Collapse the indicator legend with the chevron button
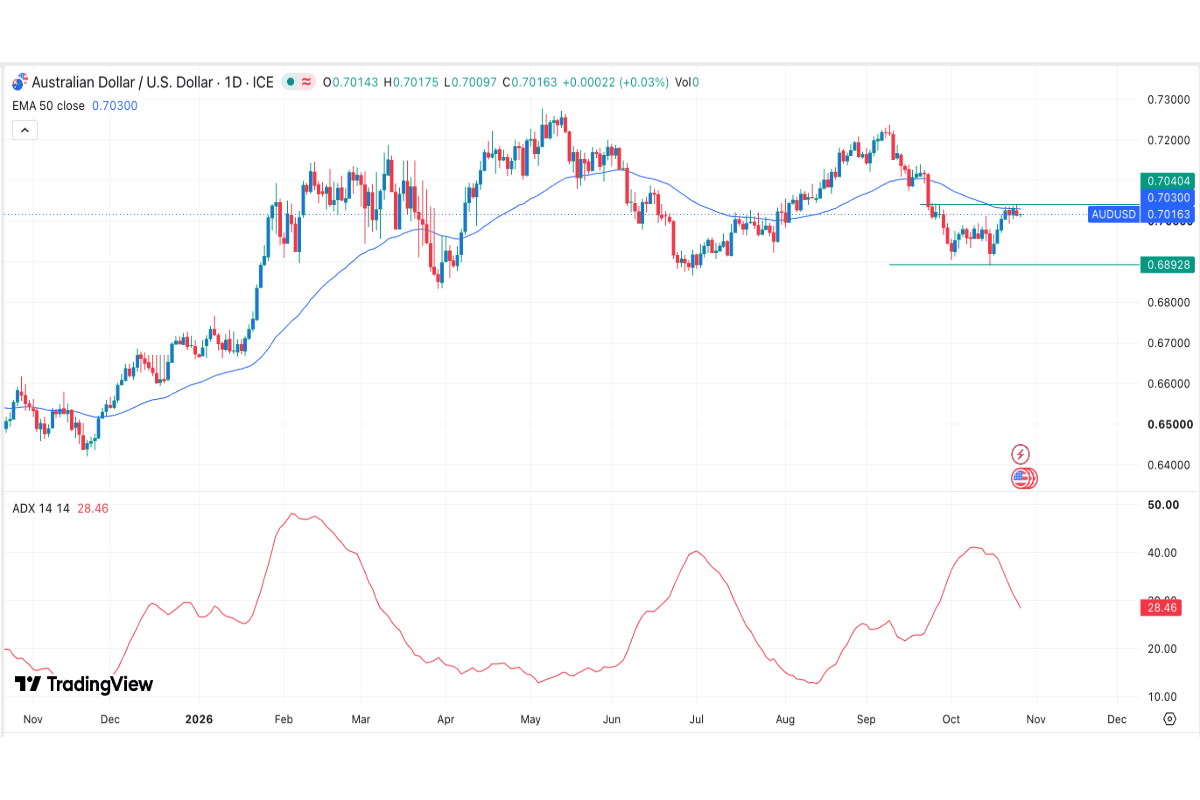This screenshot has height=800, width=1200. pos(25,130)
